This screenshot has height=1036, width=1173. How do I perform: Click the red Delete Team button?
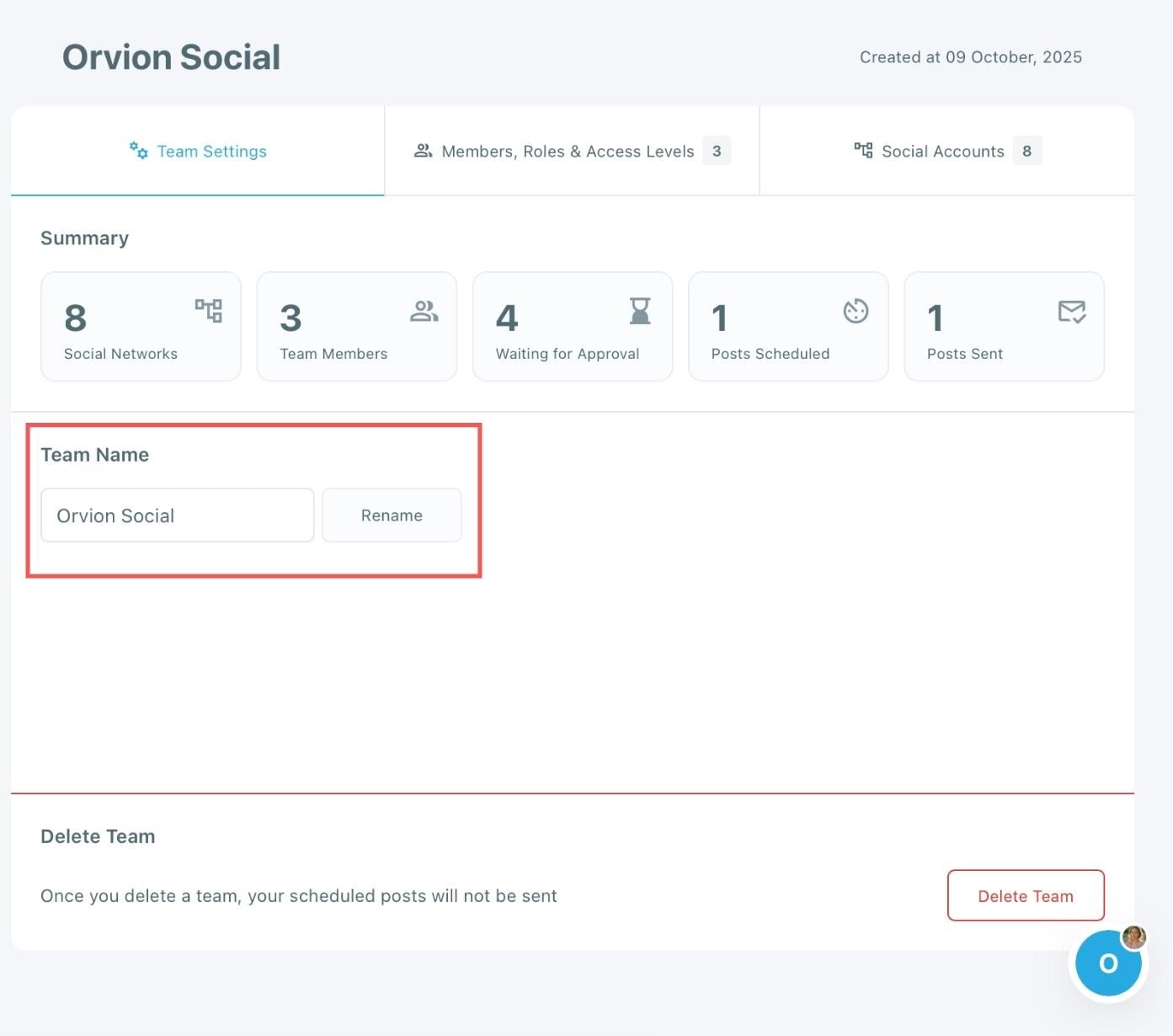click(1025, 896)
